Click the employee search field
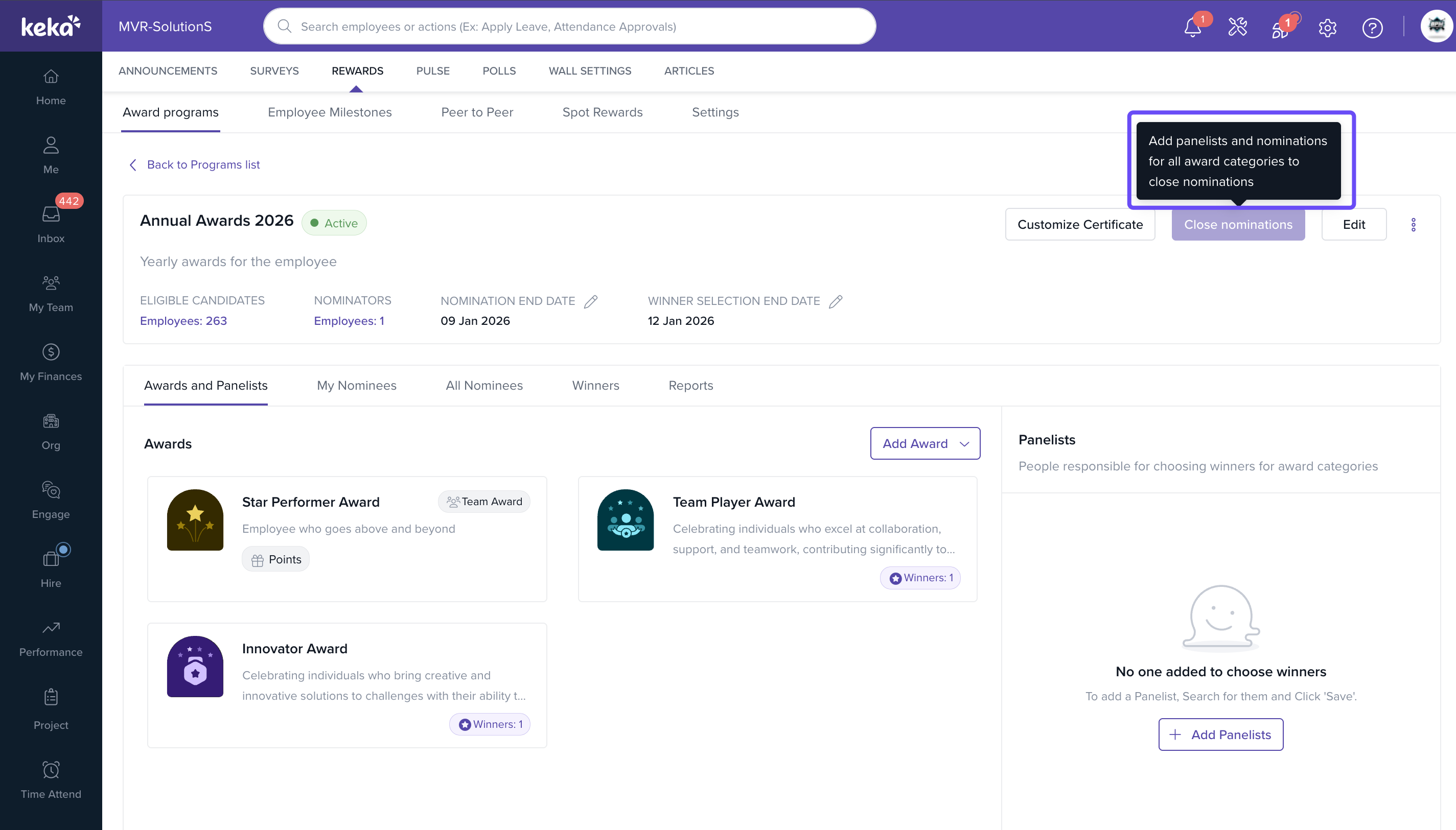 (x=569, y=26)
